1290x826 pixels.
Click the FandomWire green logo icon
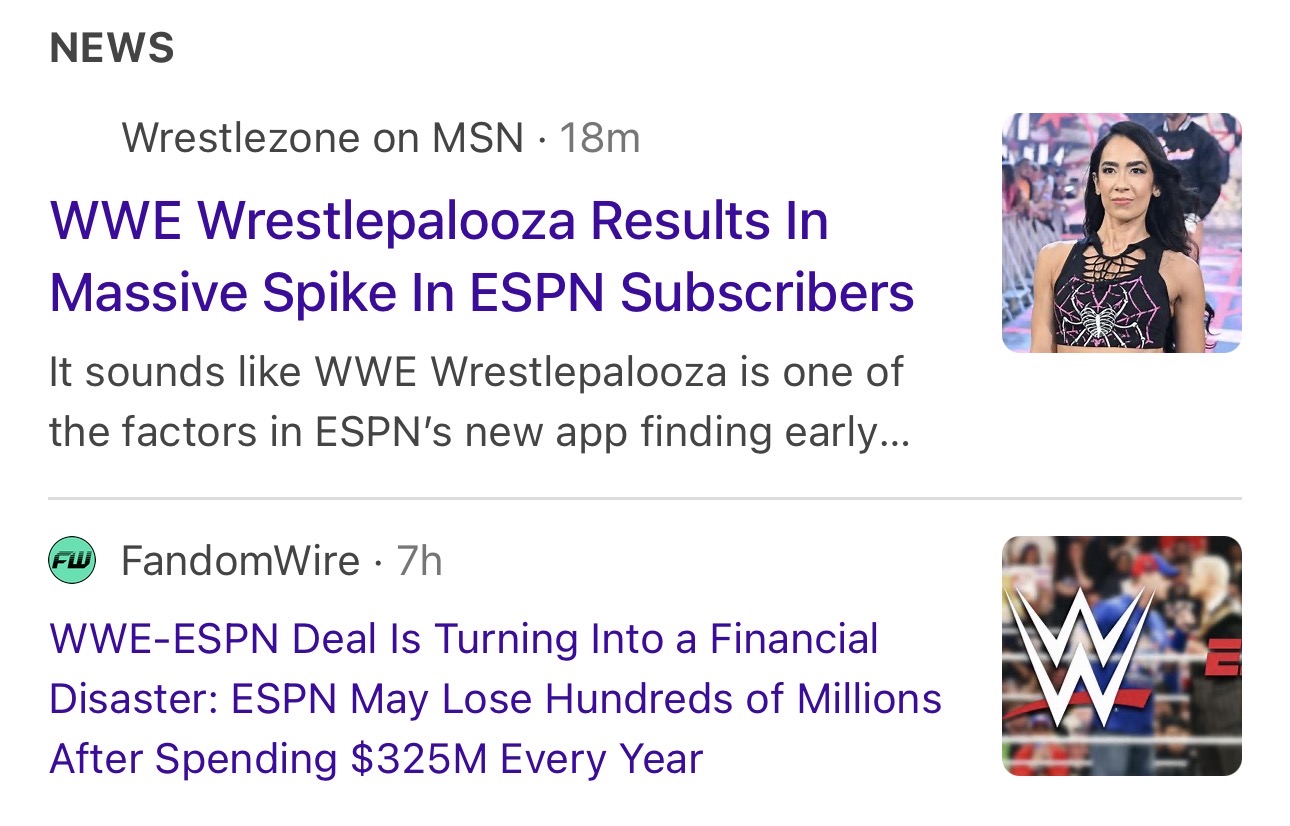tap(71, 561)
